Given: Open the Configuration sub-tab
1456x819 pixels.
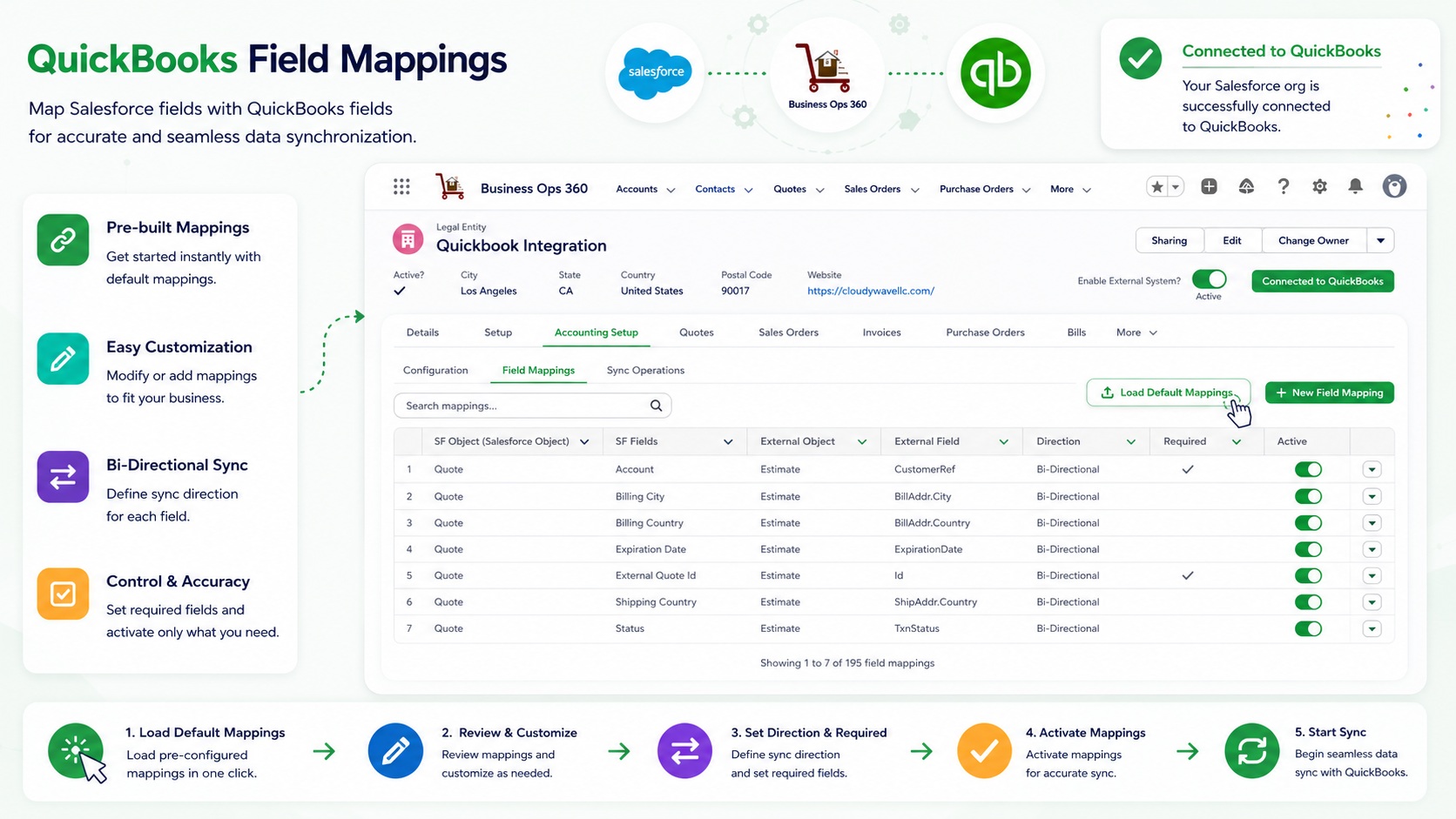Looking at the screenshot, I should tap(435, 370).
